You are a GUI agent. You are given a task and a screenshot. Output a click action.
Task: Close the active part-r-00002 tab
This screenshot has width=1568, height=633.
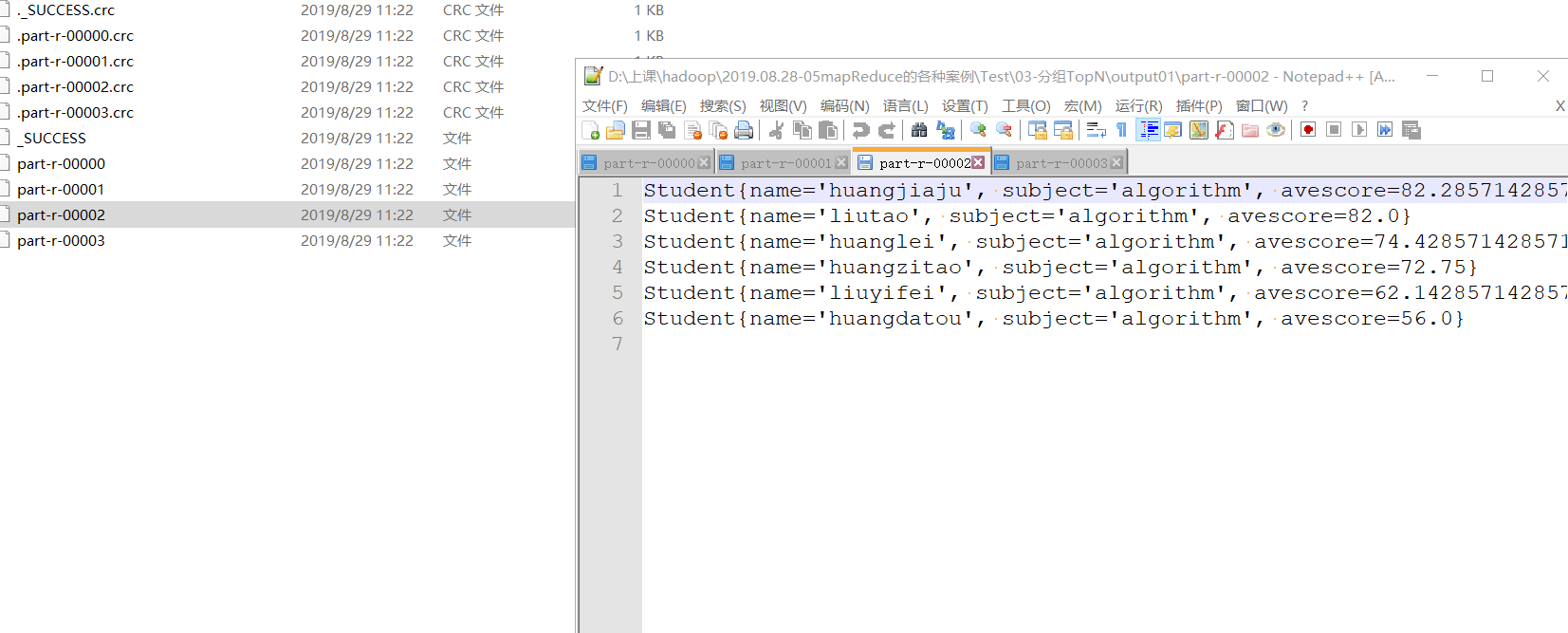click(x=978, y=162)
